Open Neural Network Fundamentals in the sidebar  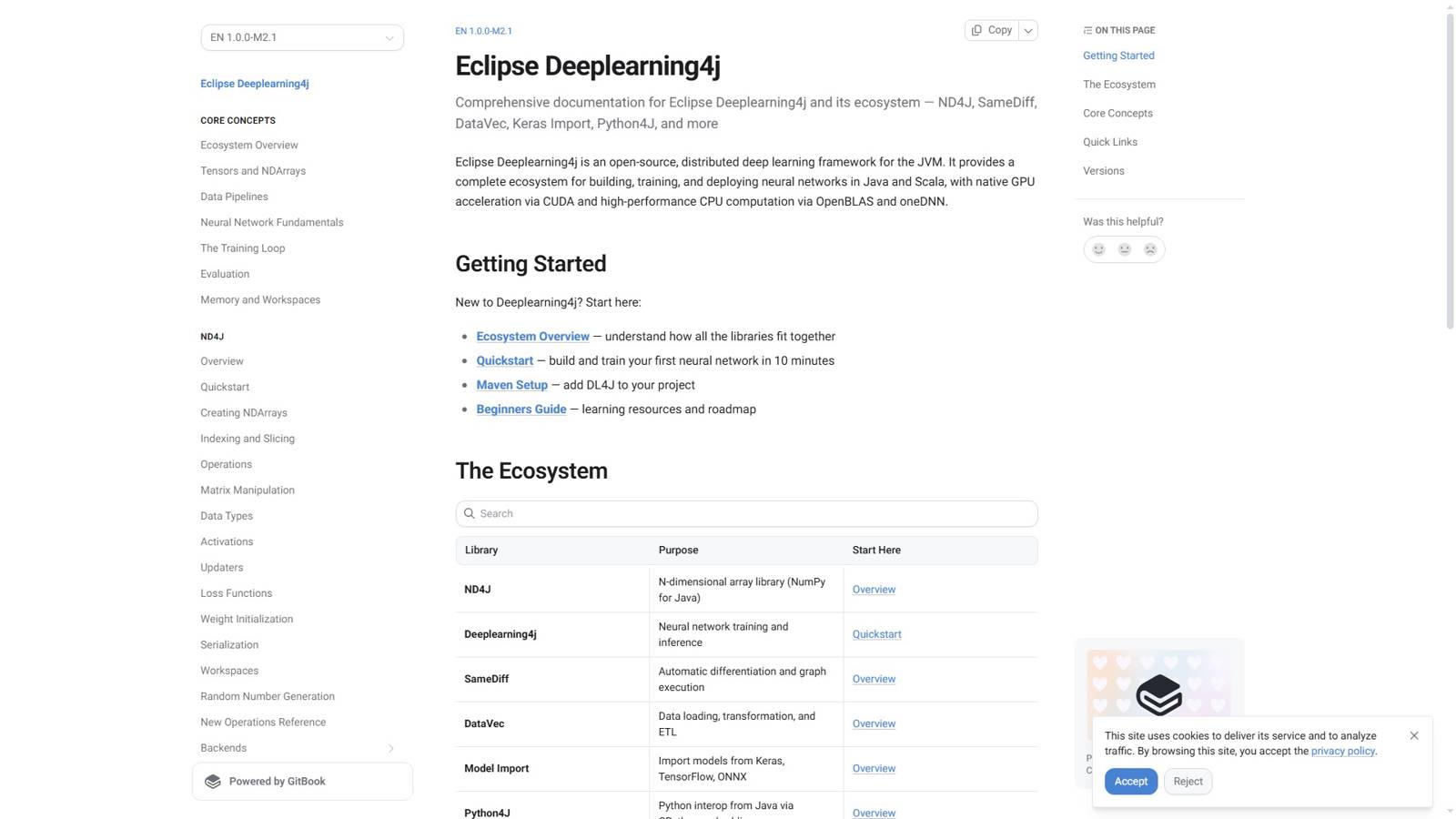pos(272,222)
